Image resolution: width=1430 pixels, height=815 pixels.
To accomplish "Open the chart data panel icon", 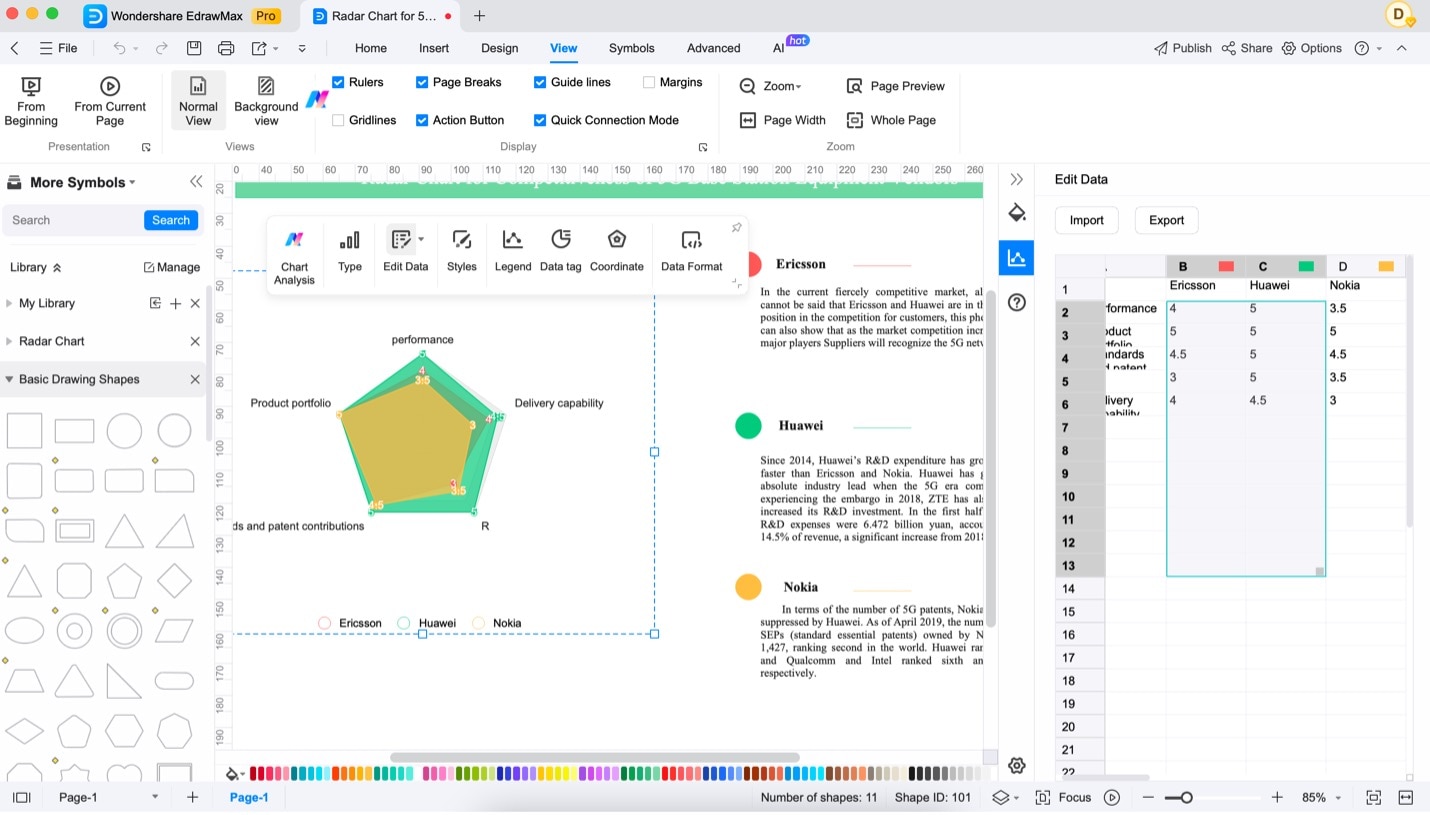I will coord(1017,257).
